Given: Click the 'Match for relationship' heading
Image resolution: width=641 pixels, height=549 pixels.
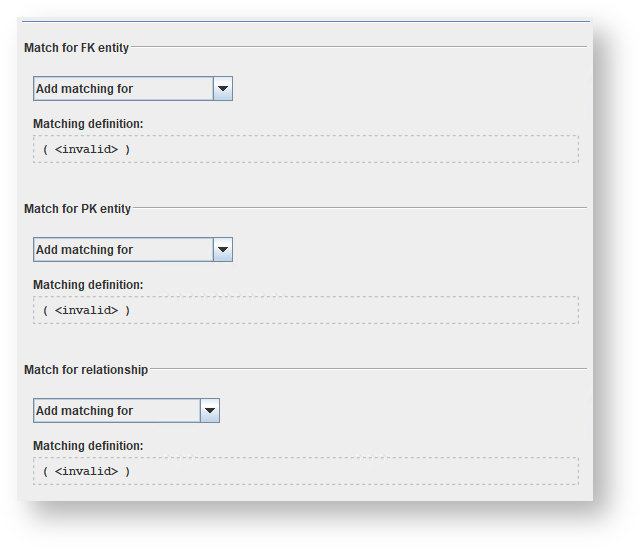Looking at the screenshot, I should point(86,370).
